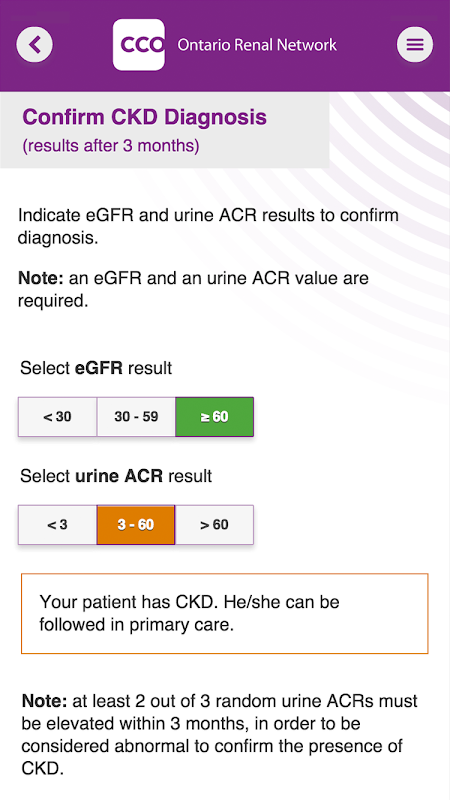Go back using the left chevron icon

coord(35,45)
